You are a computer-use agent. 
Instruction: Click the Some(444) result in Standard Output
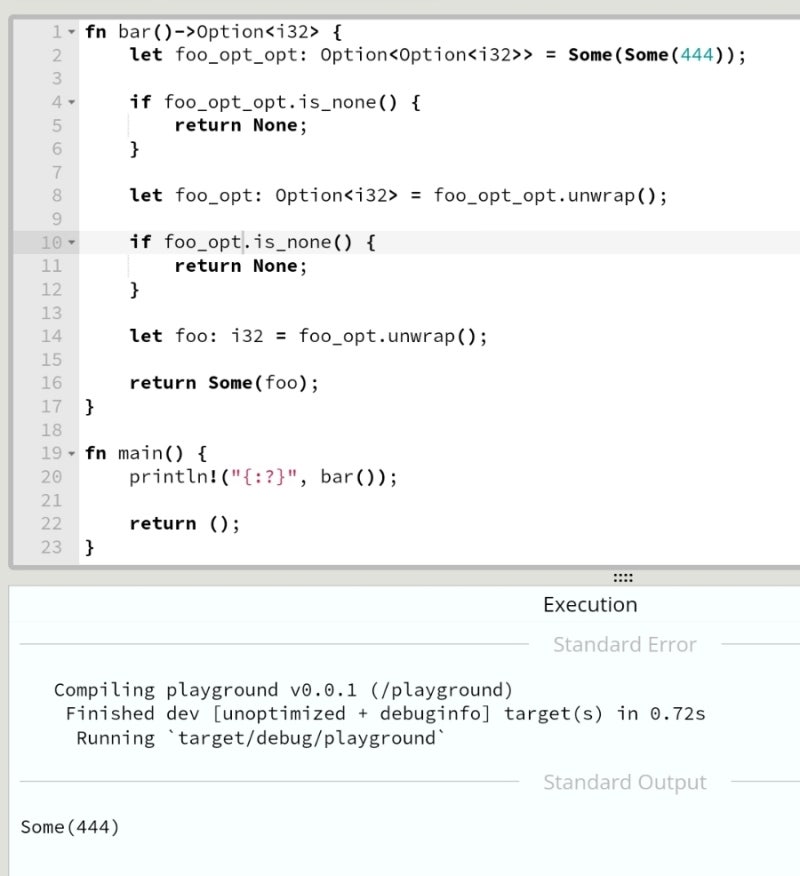[70, 827]
